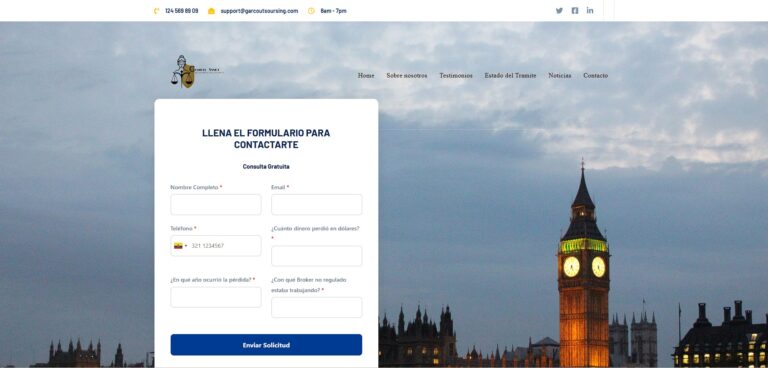This screenshot has height=368, width=768.
Task: Focus the dinero perdió en dólares field
Action: 316,256
